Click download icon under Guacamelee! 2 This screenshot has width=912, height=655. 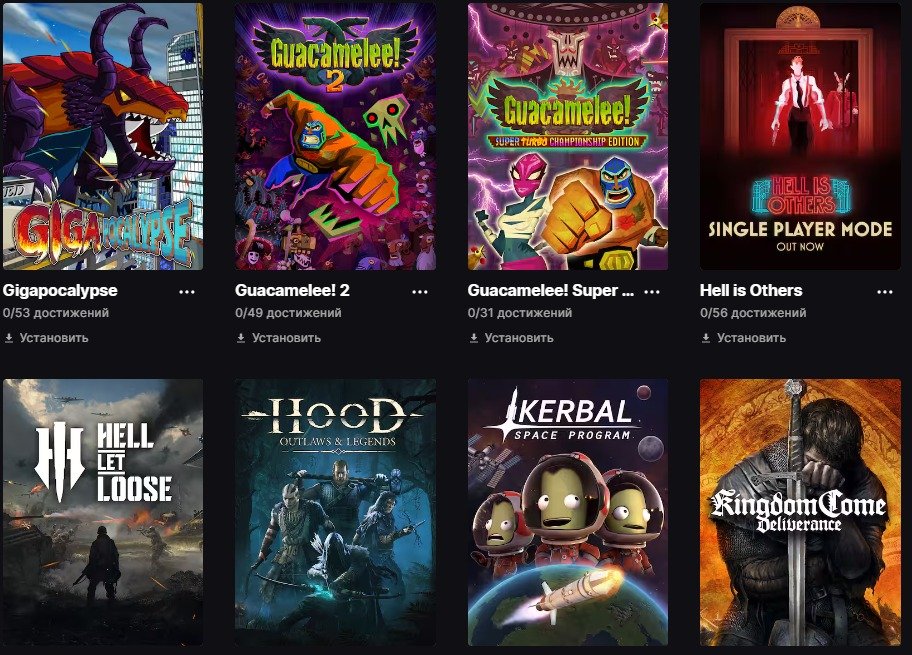point(241,338)
